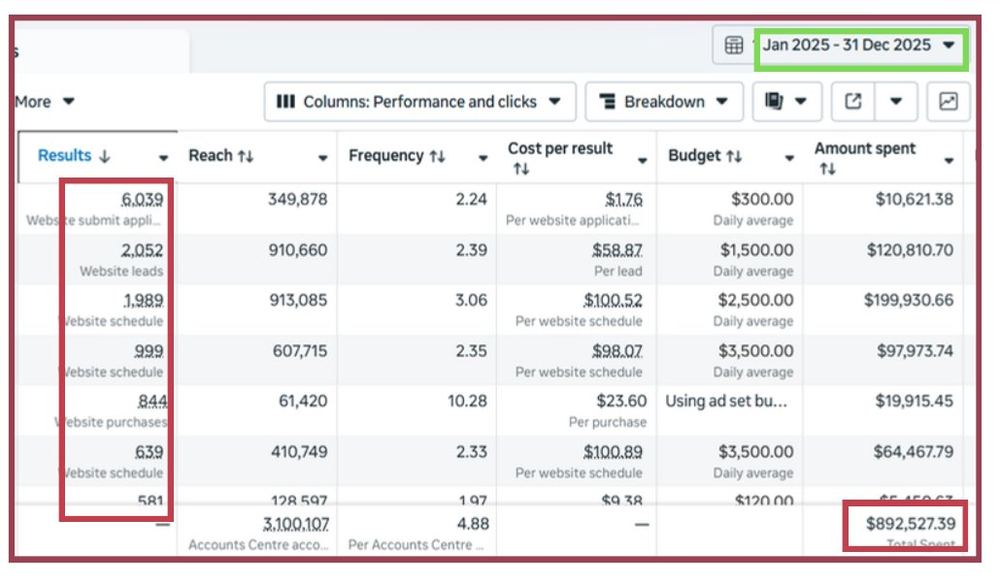Select the 910,660 reach cell
This screenshot has width=1000, height=584.
pyautogui.click(x=298, y=250)
